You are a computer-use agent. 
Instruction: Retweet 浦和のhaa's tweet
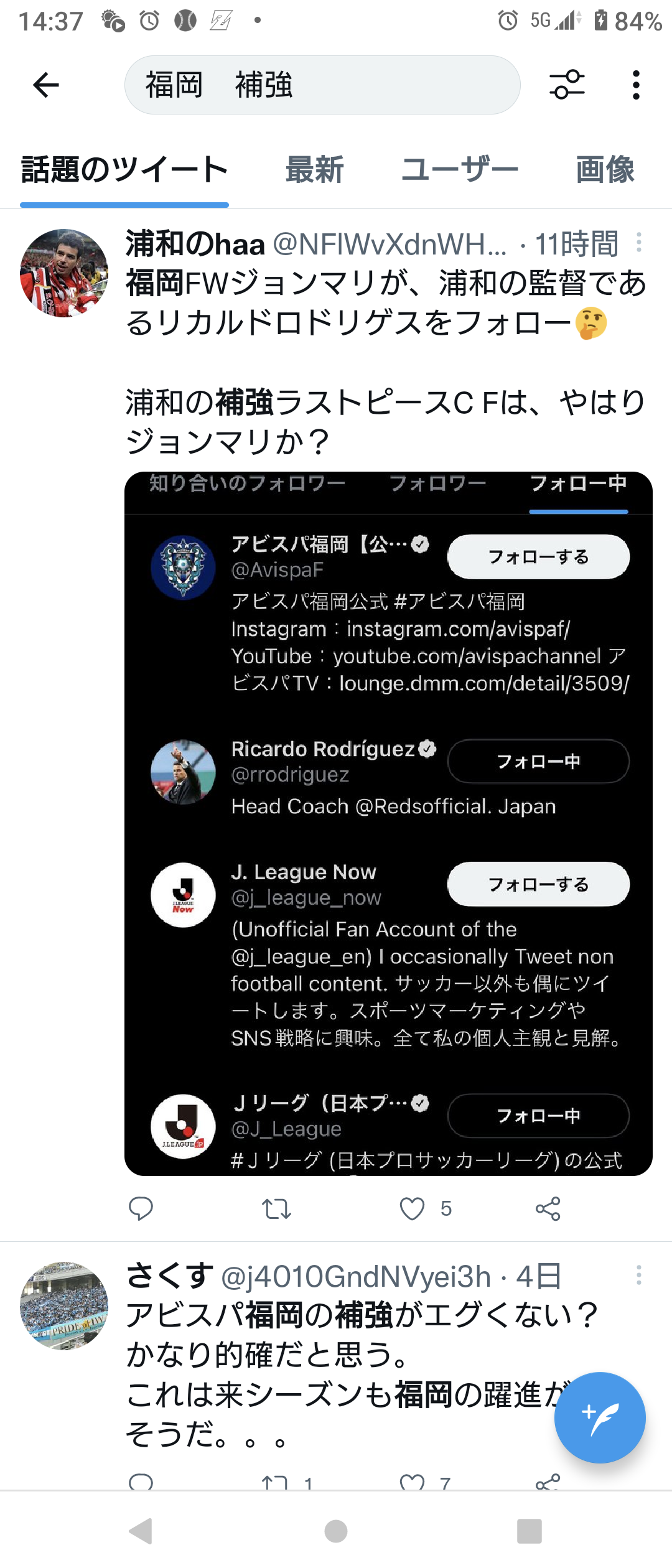(276, 1209)
